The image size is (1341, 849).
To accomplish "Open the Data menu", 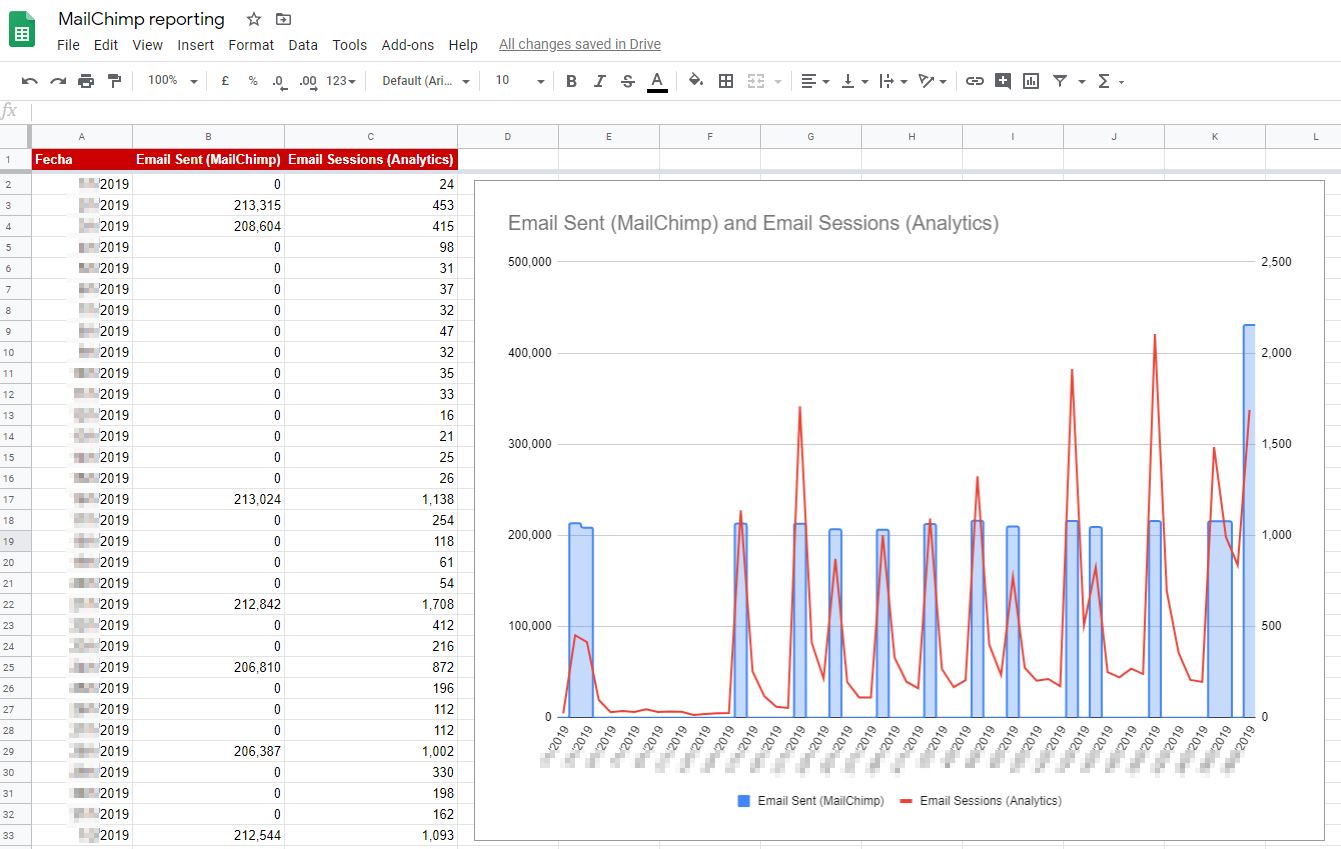I will click(x=303, y=45).
